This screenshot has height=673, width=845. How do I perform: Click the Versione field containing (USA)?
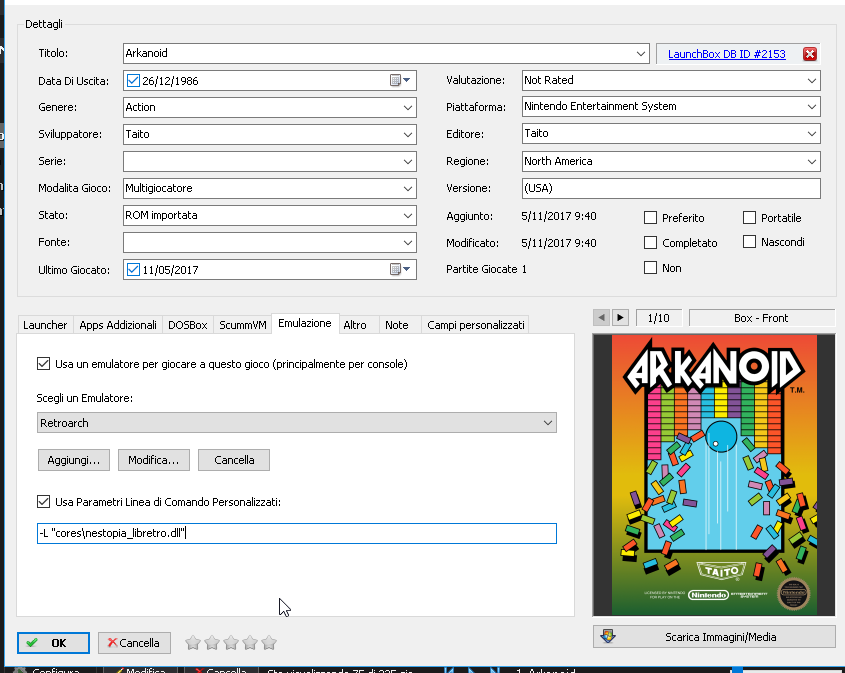pos(671,188)
